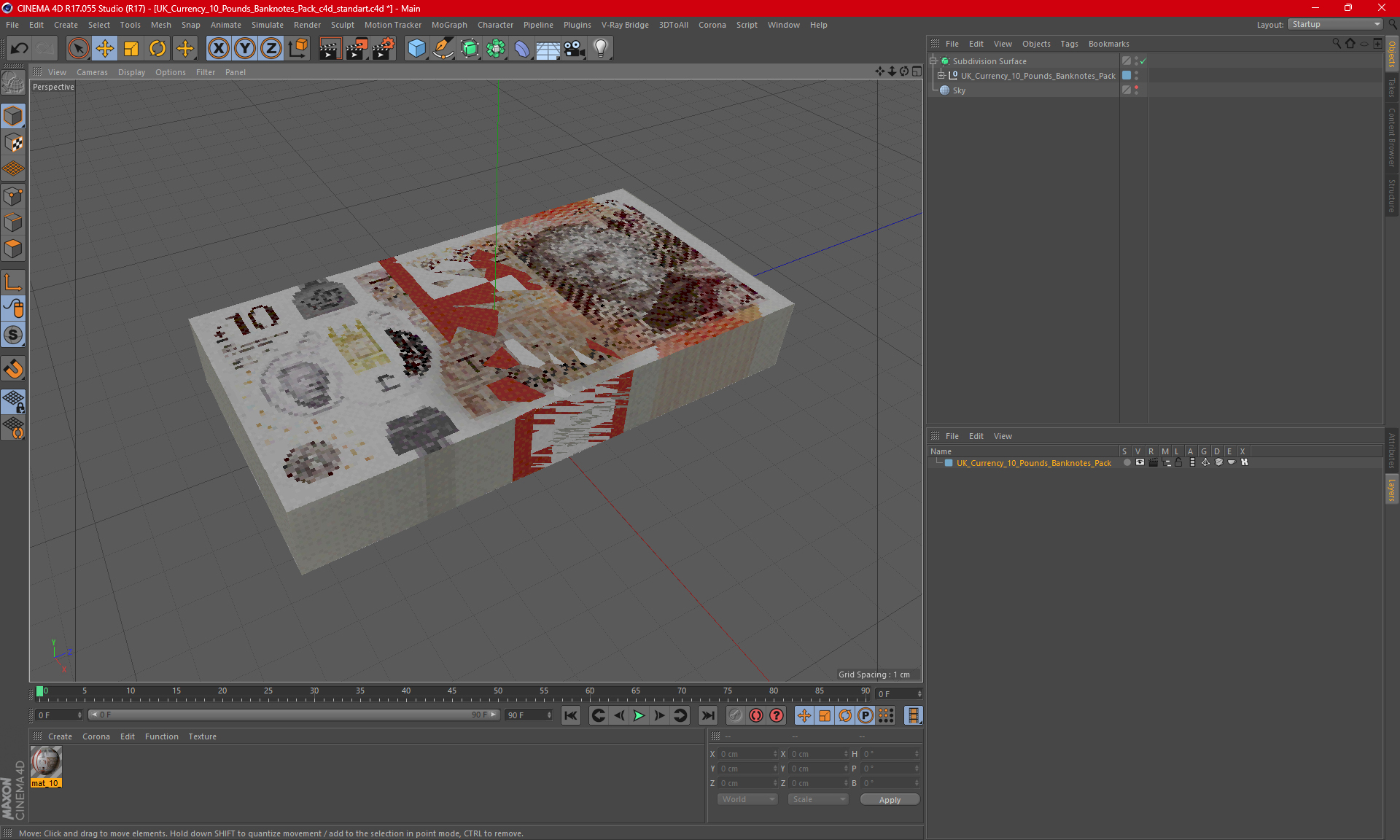
Task: Open Edit Render Settings icon
Action: coord(384,49)
